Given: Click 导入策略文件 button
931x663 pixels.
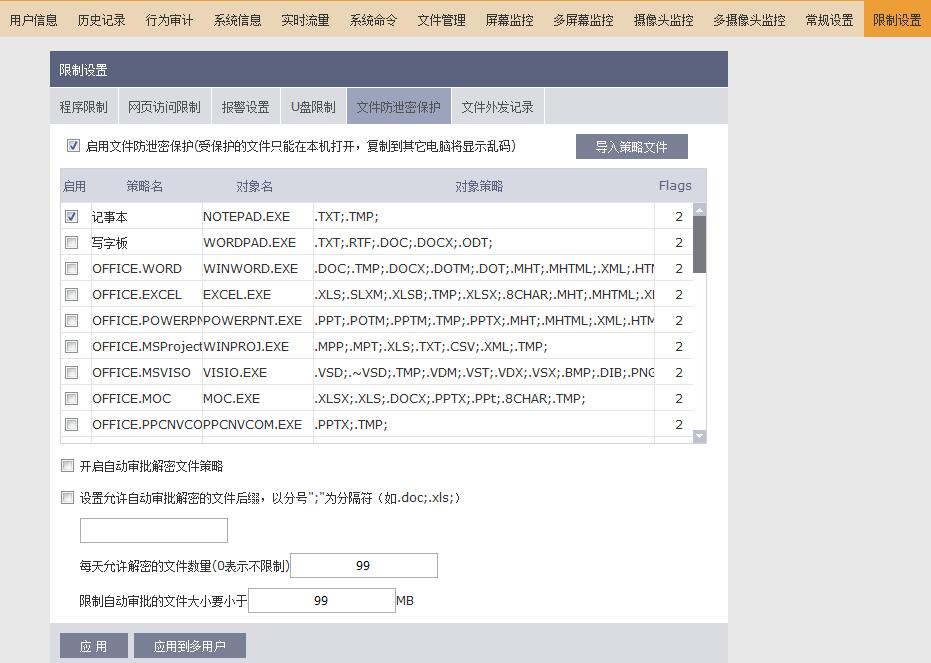Looking at the screenshot, I should pyautogui.click(x=631, y=147).
